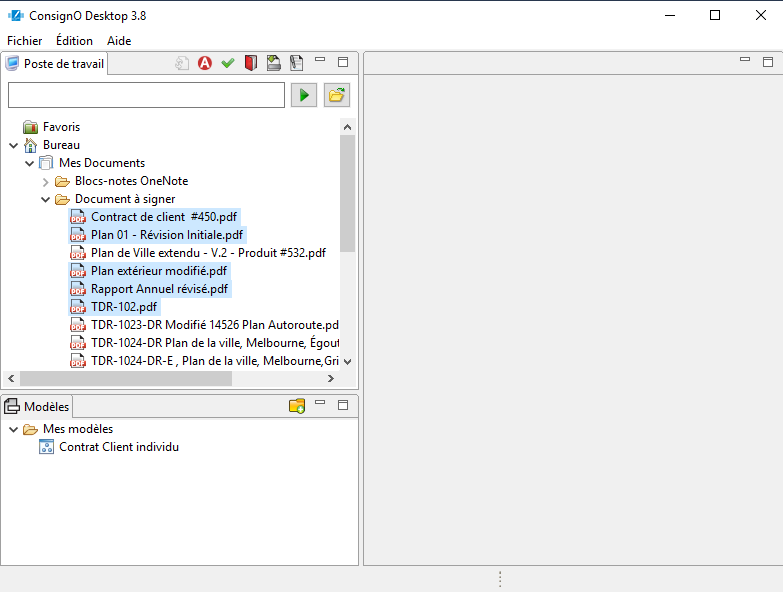The width and height of the screenshot is (783, 592).
Task: Click PDF icon of Contract de client #450
Action: (x=78, y=217)
